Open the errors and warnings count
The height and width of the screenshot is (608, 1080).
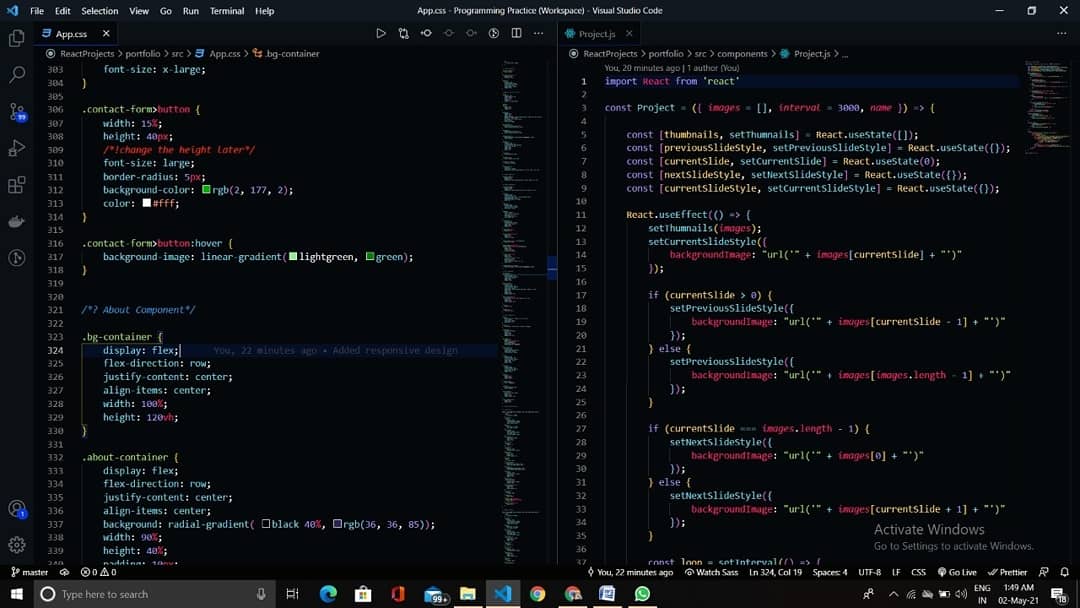click(98, 572)
